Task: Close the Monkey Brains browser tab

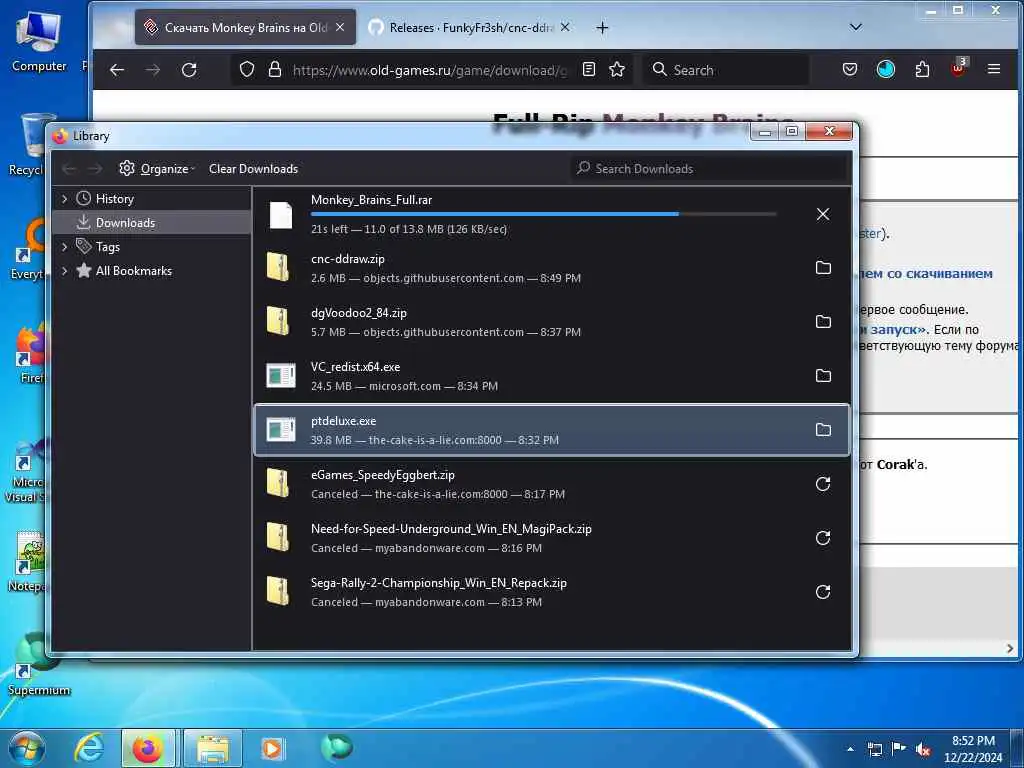Action: (340, 27)
